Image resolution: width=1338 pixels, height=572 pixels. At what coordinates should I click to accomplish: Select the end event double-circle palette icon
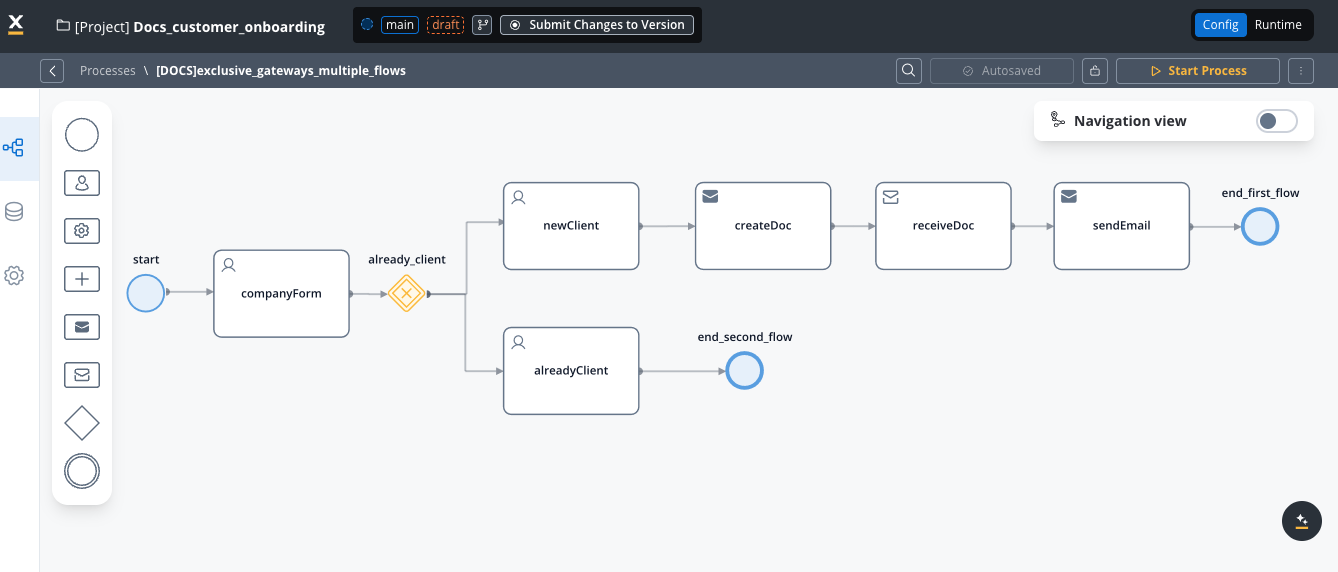tap(82, 471)
